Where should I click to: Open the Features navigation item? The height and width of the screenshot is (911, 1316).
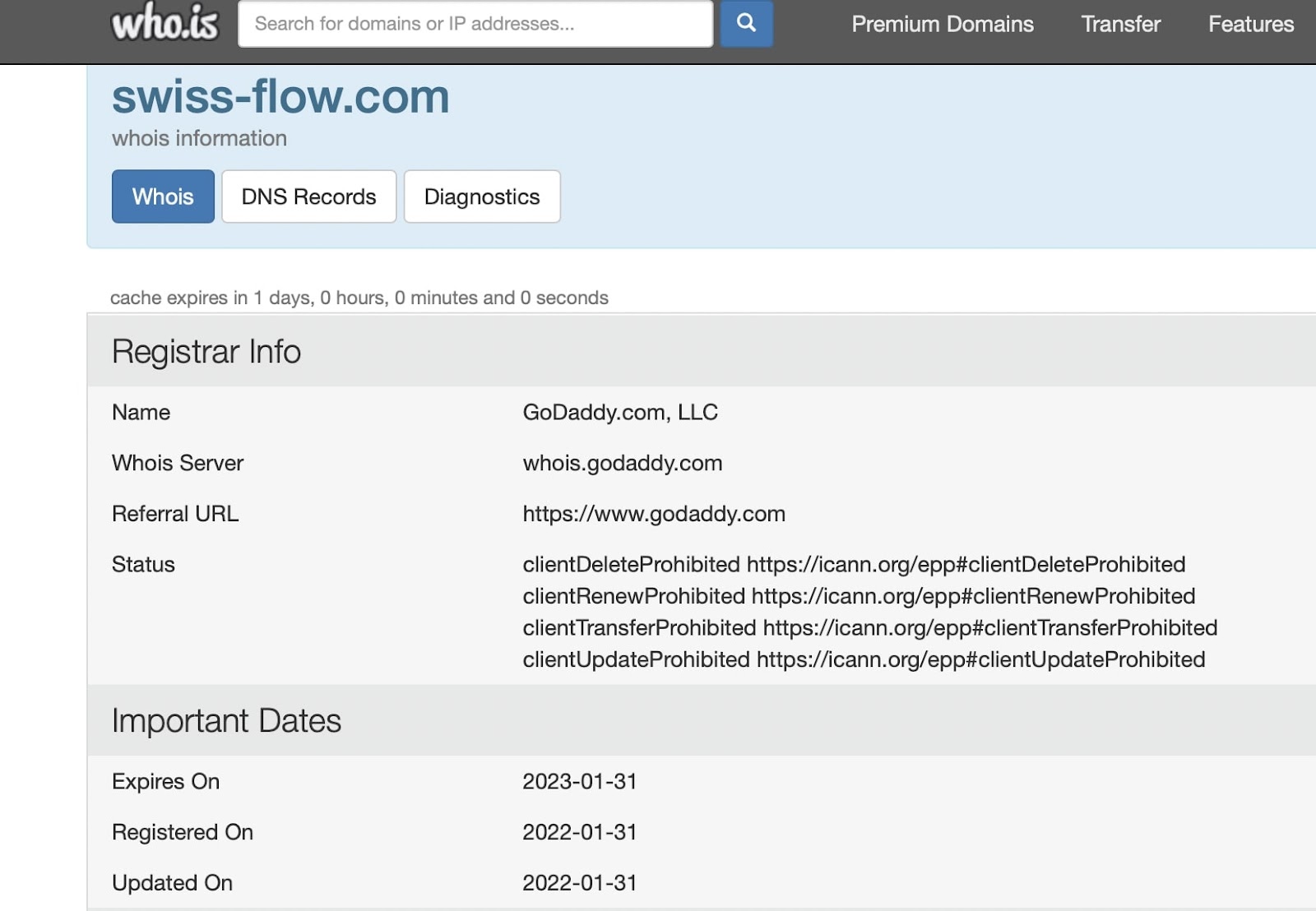coord(1251,24)
